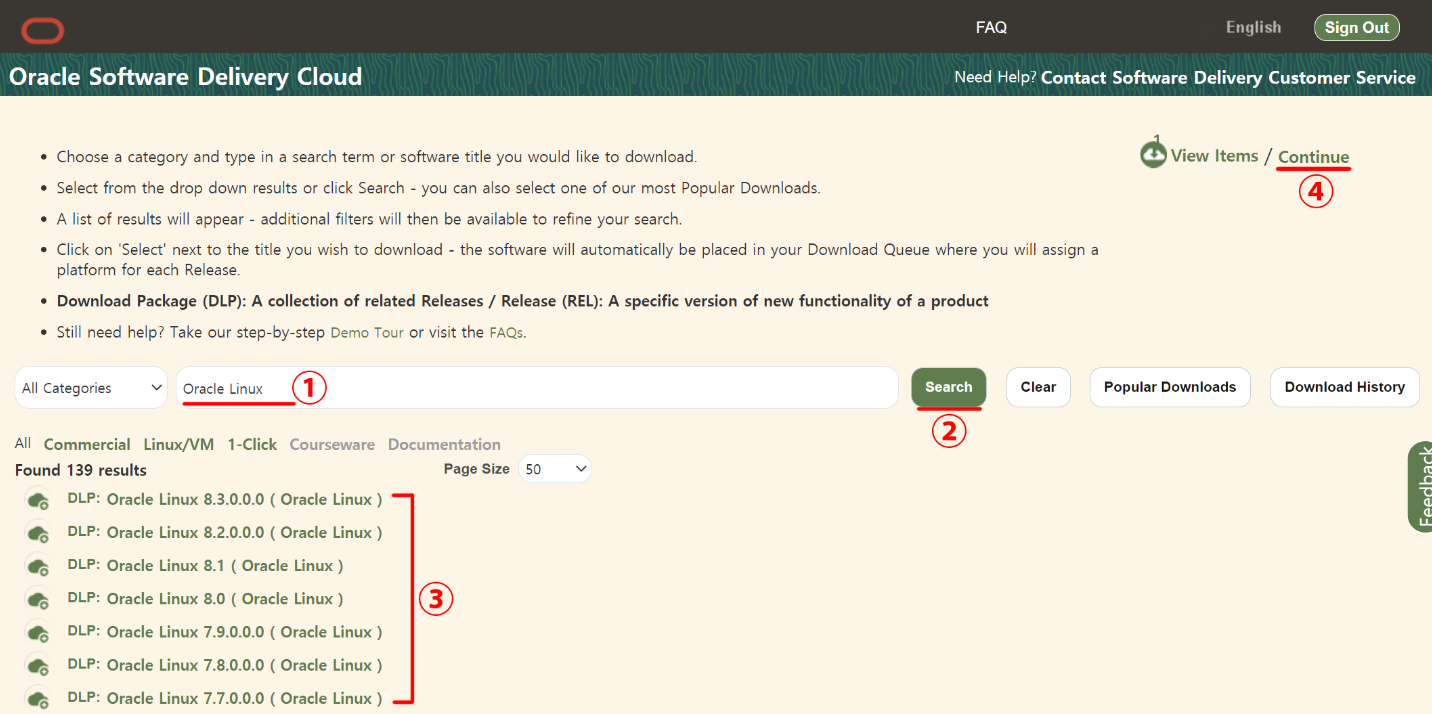Screen dimensions: 1432x714
Task: Open the All Categories dropdown
Action: tap(91, 388)
